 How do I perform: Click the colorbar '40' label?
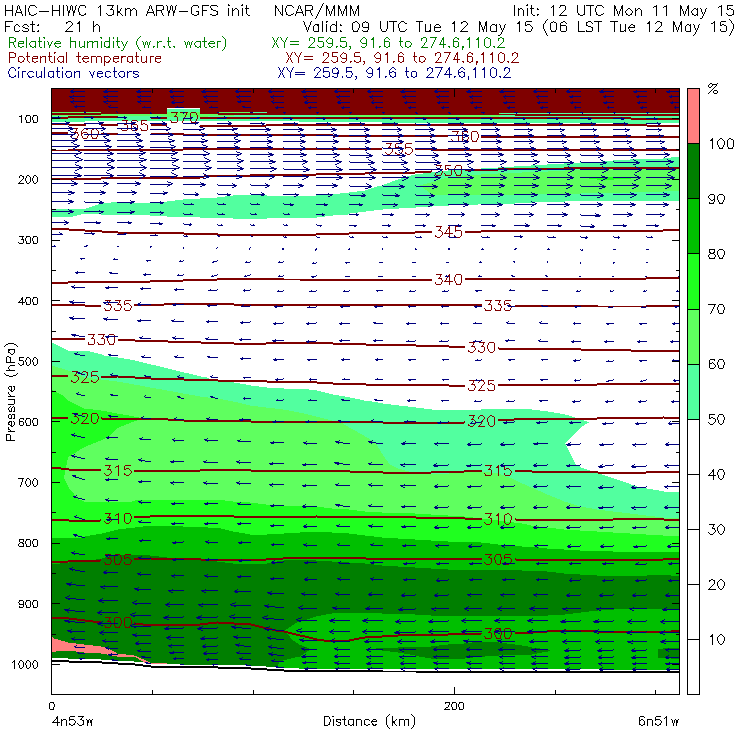point(716,474)
